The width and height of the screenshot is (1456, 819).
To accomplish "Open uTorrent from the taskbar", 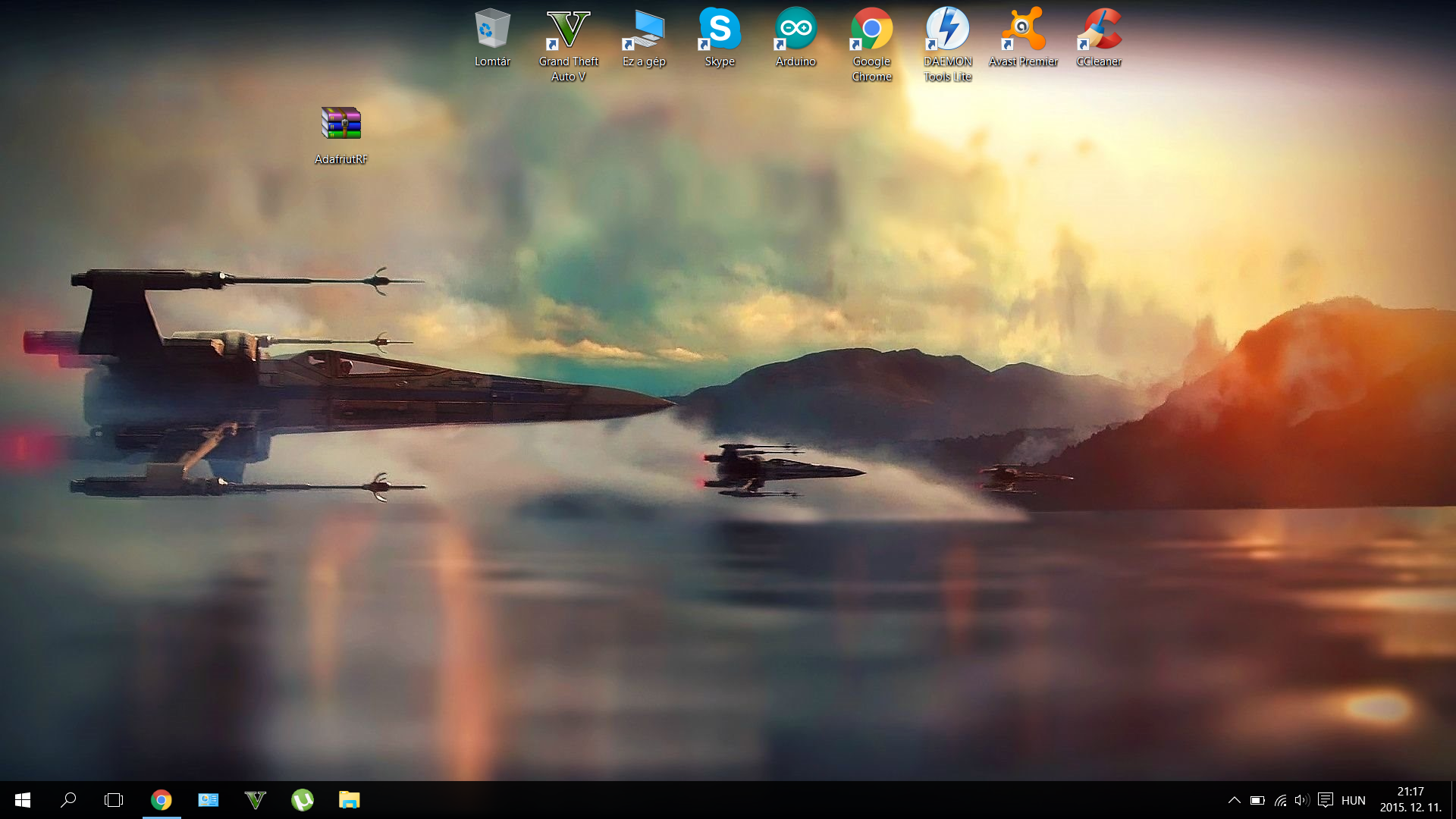I will click(x=303, y=800).
